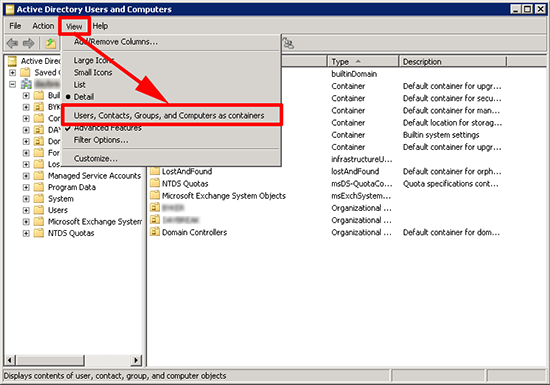The height and width of the screenshot is (385, 550).
Task: Click the Description column header
Action: tap(453, 62)
